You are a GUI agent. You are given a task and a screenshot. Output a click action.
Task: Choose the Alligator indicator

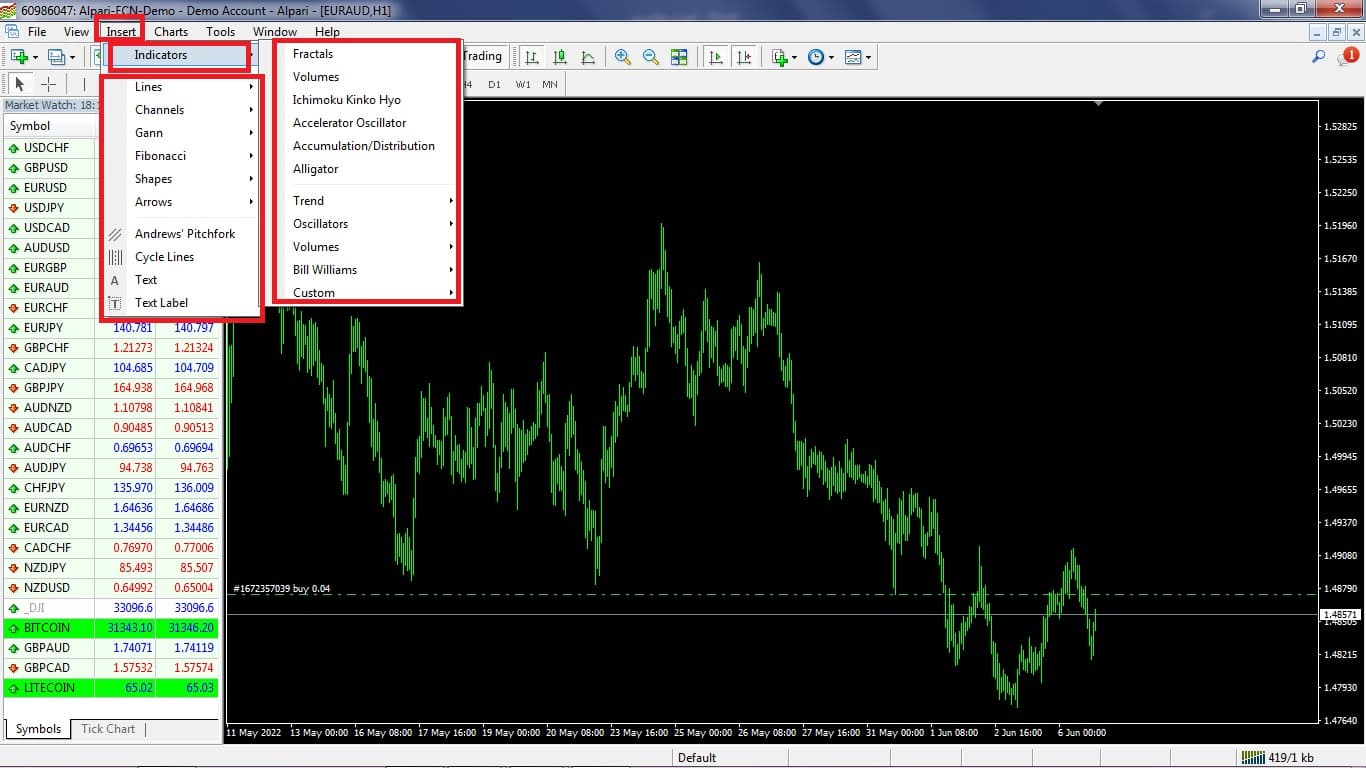pyautogui.click(x=316, y=169)
